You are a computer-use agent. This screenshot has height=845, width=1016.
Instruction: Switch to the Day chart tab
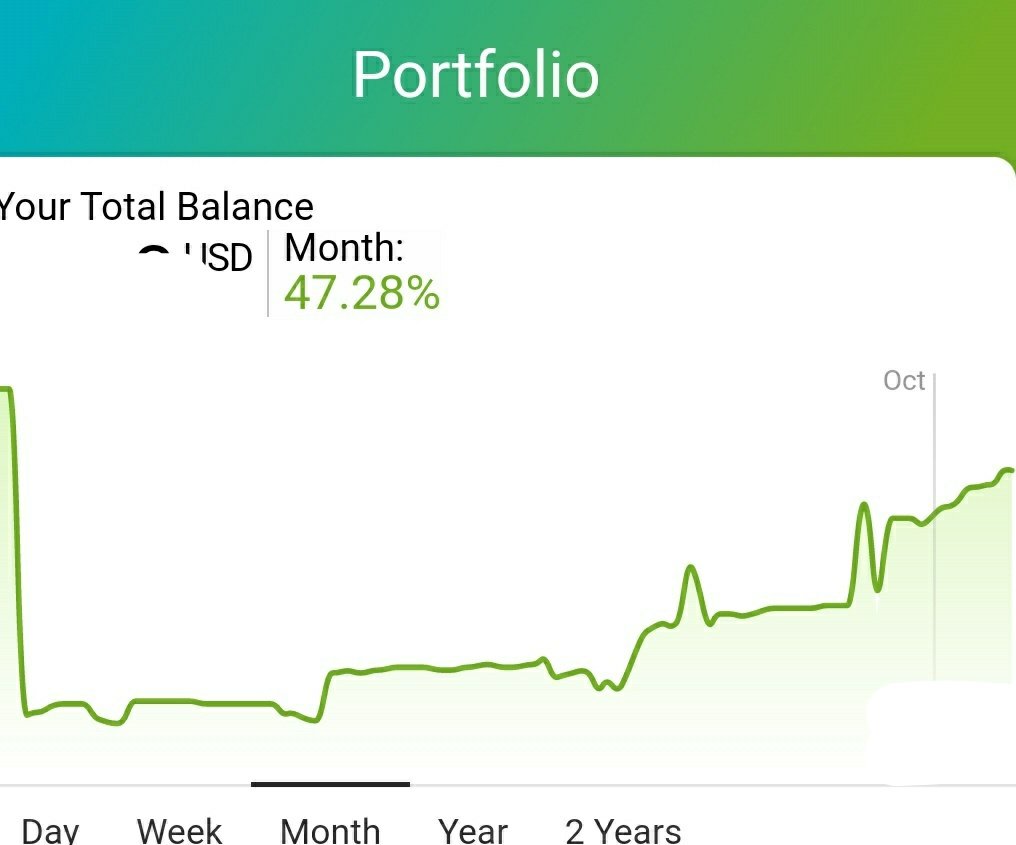point(51,830)
